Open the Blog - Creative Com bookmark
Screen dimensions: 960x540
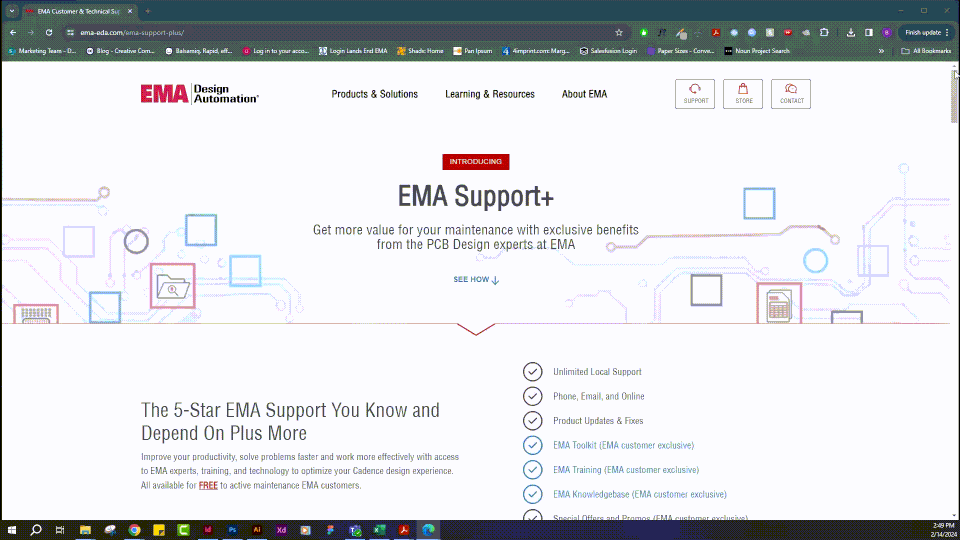pos(121,51)
